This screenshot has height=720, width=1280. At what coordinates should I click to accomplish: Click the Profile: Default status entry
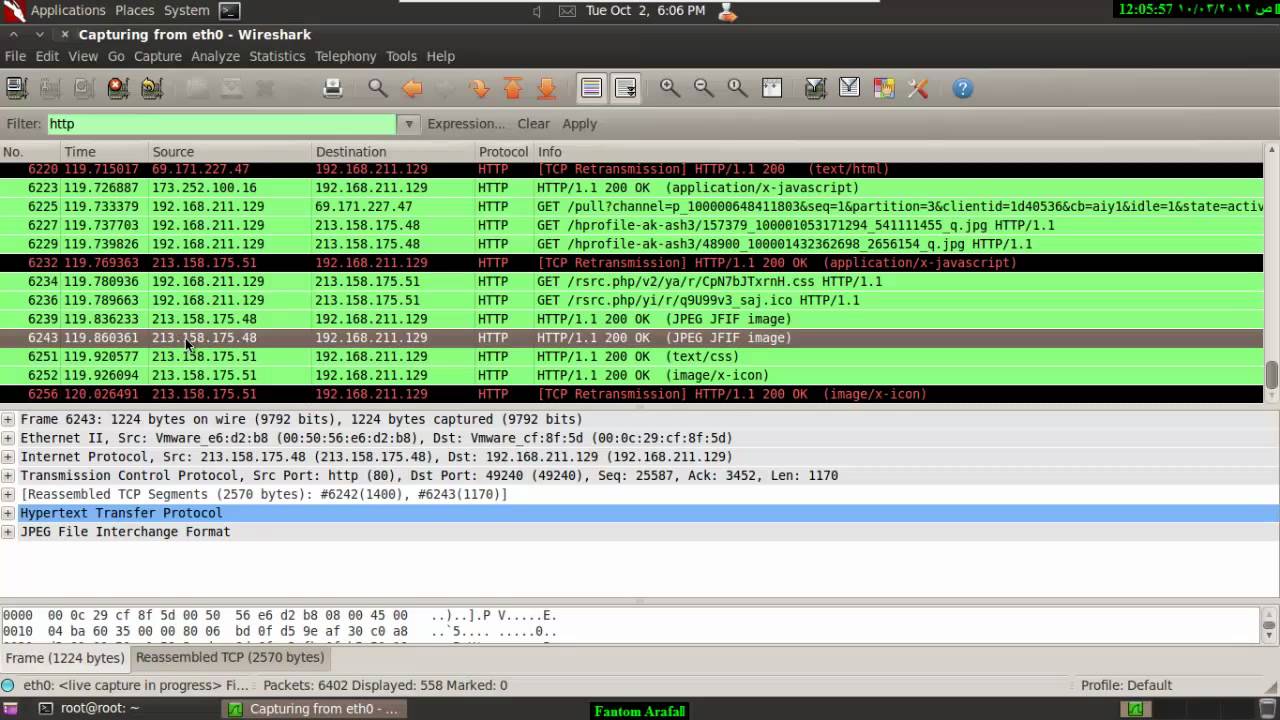[1126, 685]
